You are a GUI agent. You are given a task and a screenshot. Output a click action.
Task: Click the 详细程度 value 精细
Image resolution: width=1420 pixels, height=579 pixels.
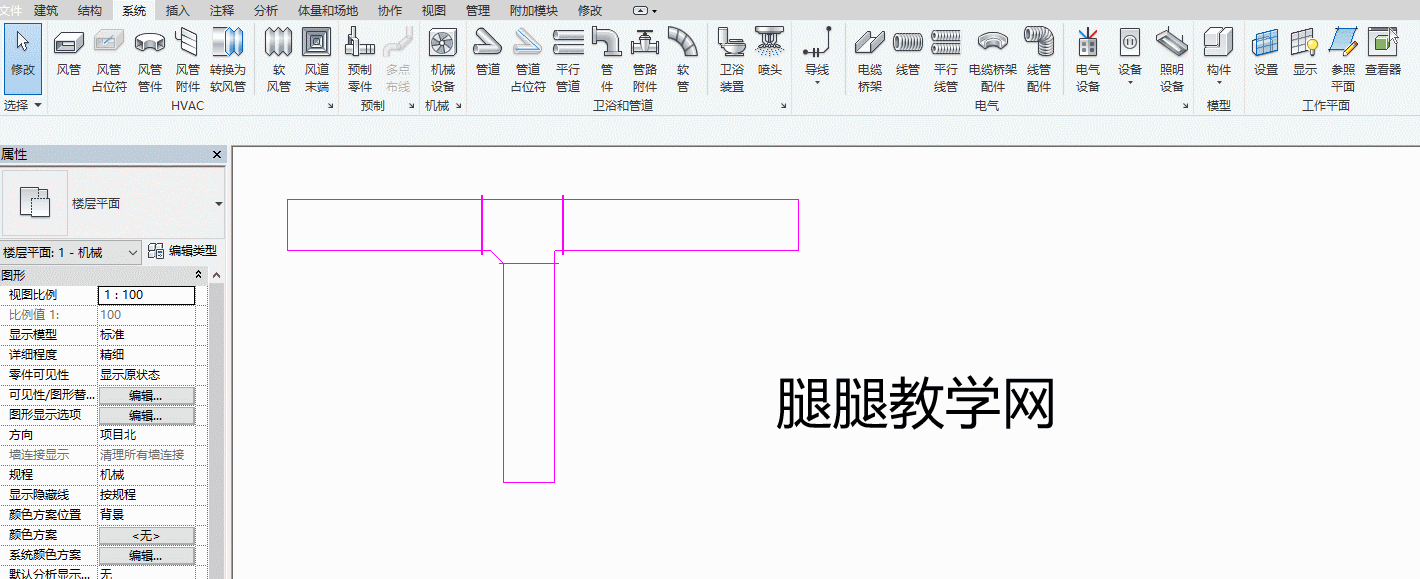(146, 355)
